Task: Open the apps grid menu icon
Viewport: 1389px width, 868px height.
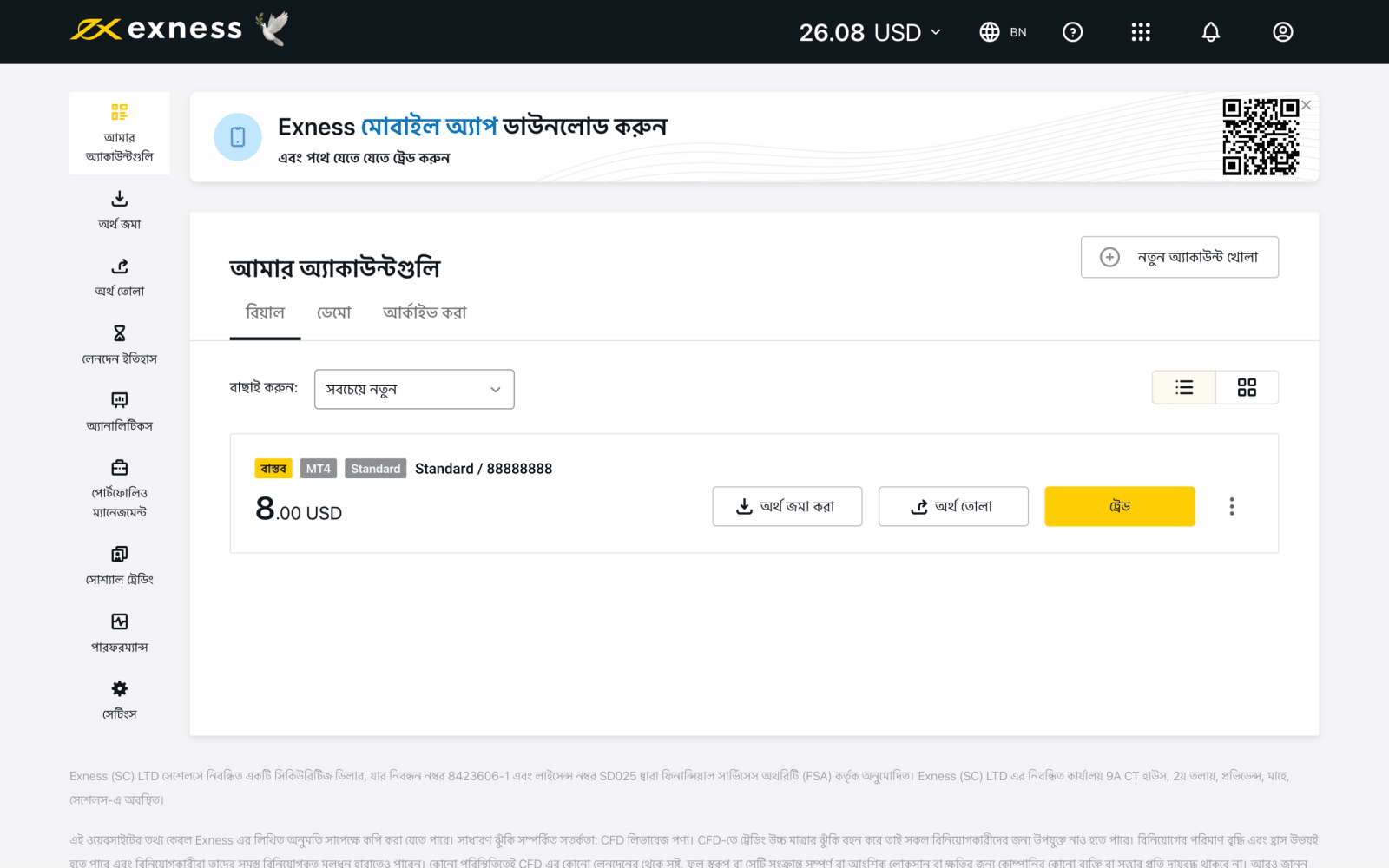Action: [1141, 32]
